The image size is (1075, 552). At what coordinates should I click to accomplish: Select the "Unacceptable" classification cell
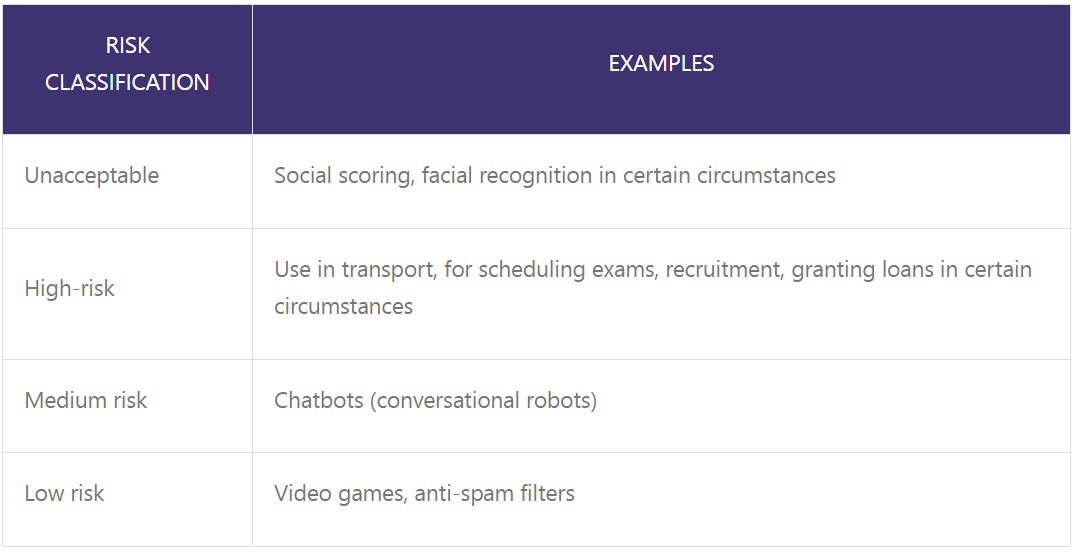91,176
